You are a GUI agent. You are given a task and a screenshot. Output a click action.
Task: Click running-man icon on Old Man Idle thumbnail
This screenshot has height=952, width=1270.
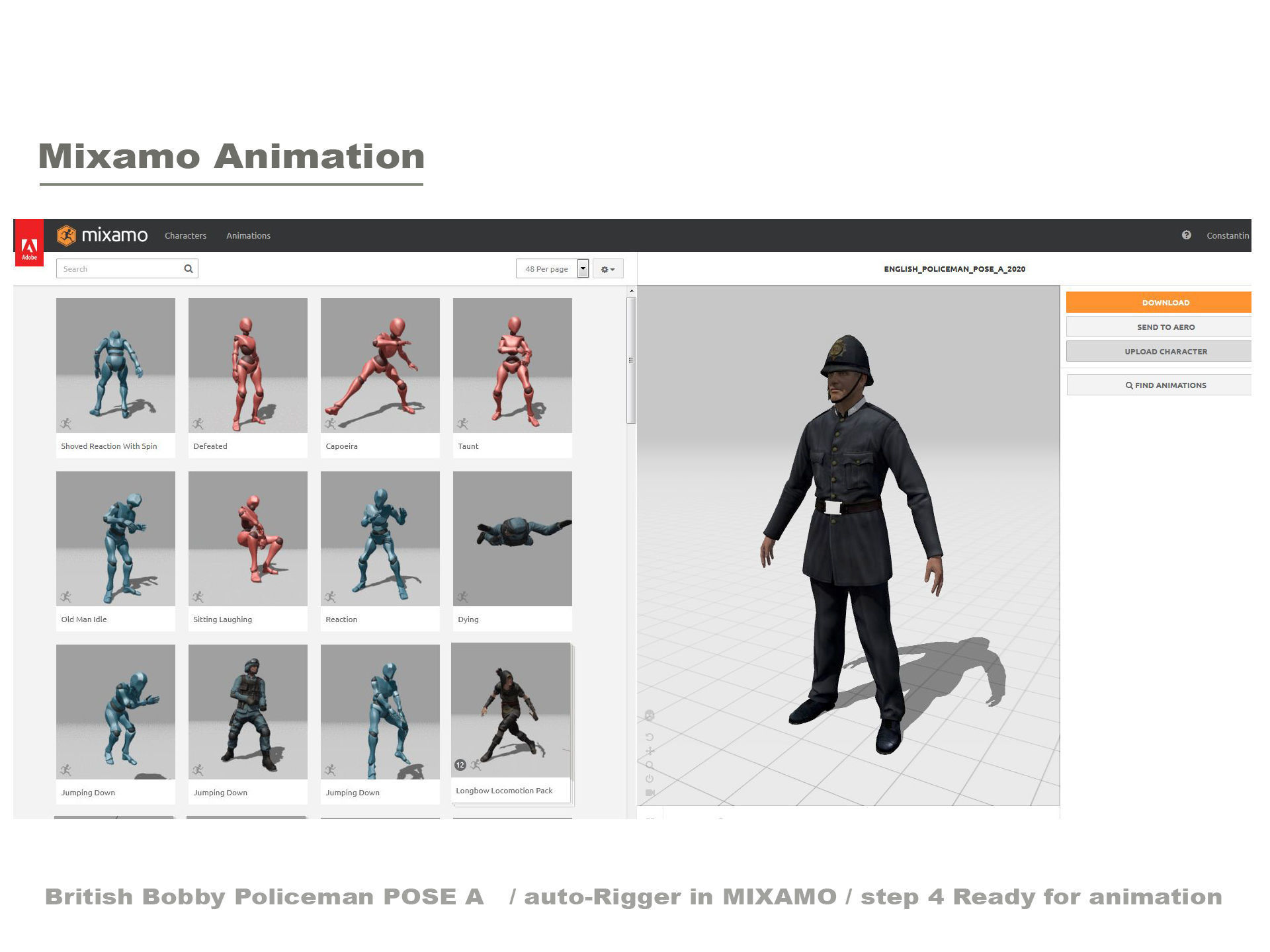pos(65,597)
